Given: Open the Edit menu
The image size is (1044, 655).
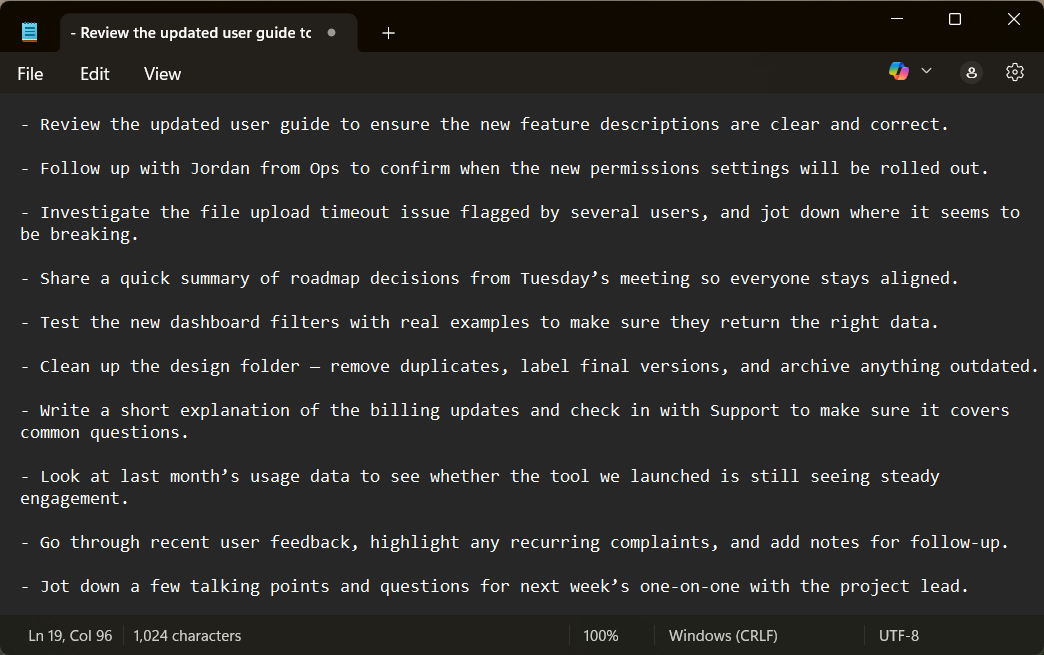Looking at the screenshot, I should tap(94, 73).
